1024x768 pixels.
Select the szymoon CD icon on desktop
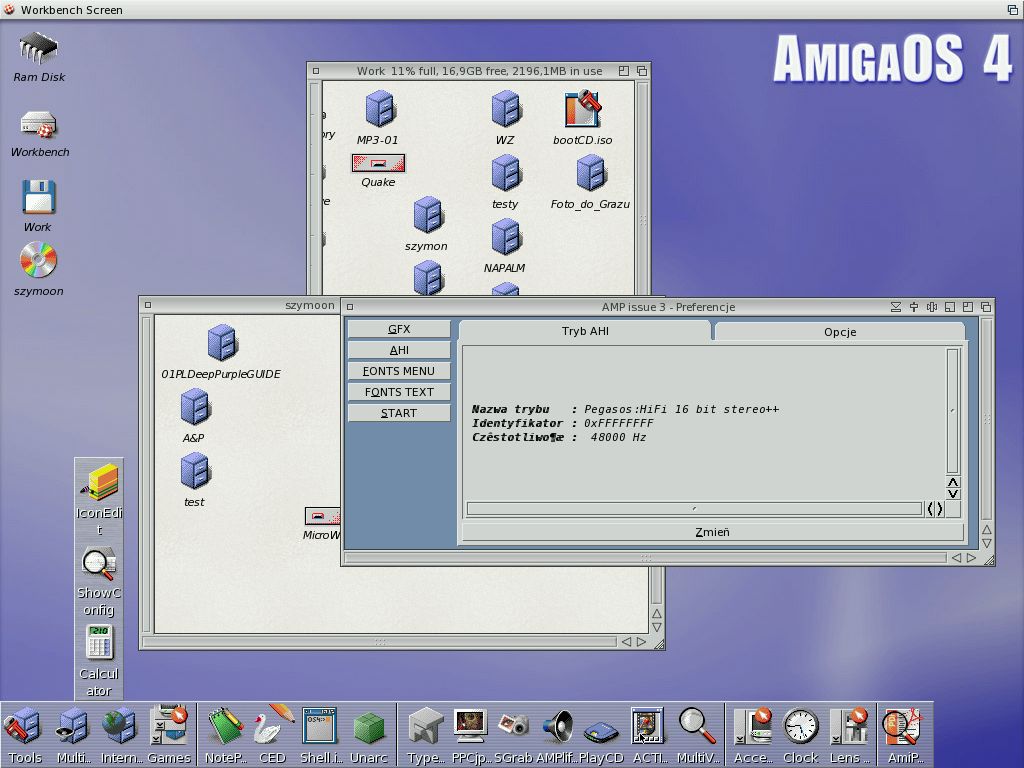[39, 268]
